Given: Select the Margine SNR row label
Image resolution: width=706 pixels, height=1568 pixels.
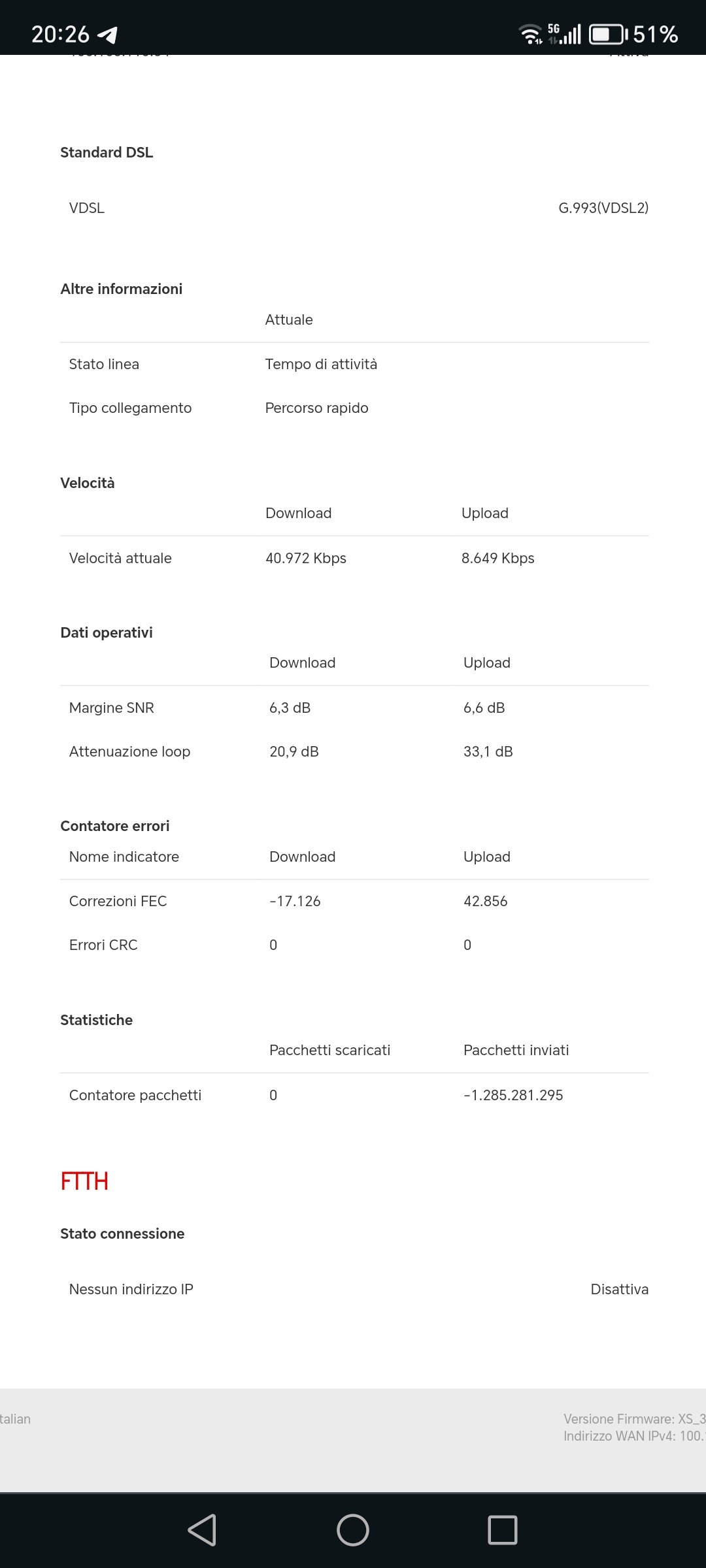Looking at the screenshot, I should (x=112, y=708).
